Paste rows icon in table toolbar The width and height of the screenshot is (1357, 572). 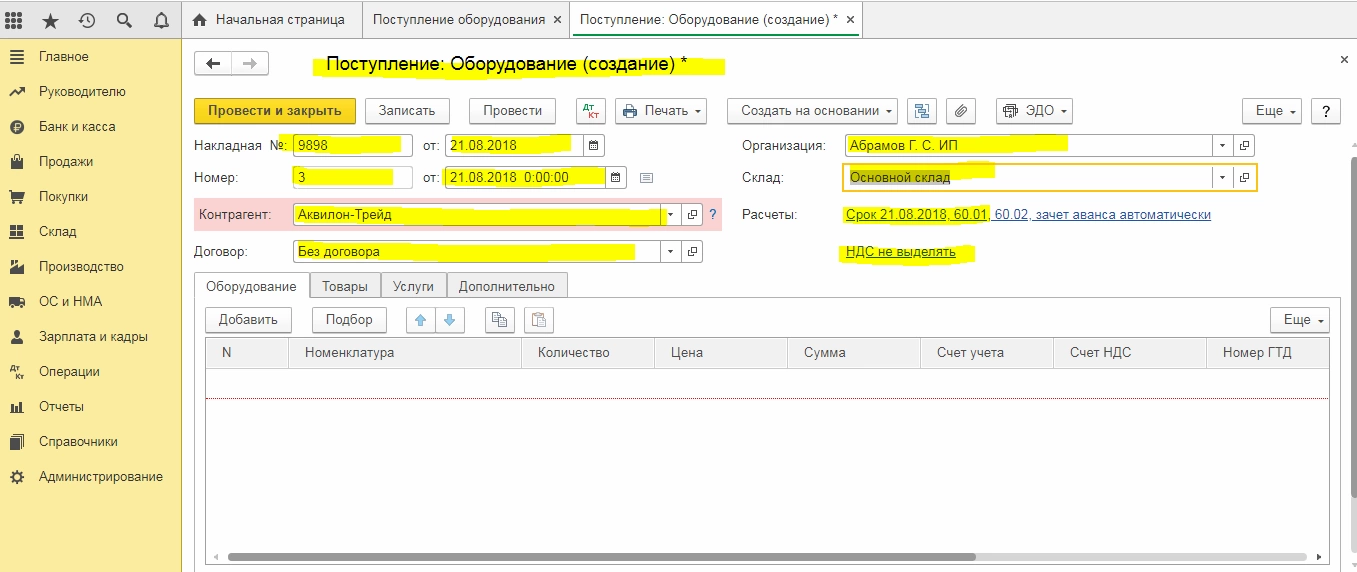pos(539,320)
